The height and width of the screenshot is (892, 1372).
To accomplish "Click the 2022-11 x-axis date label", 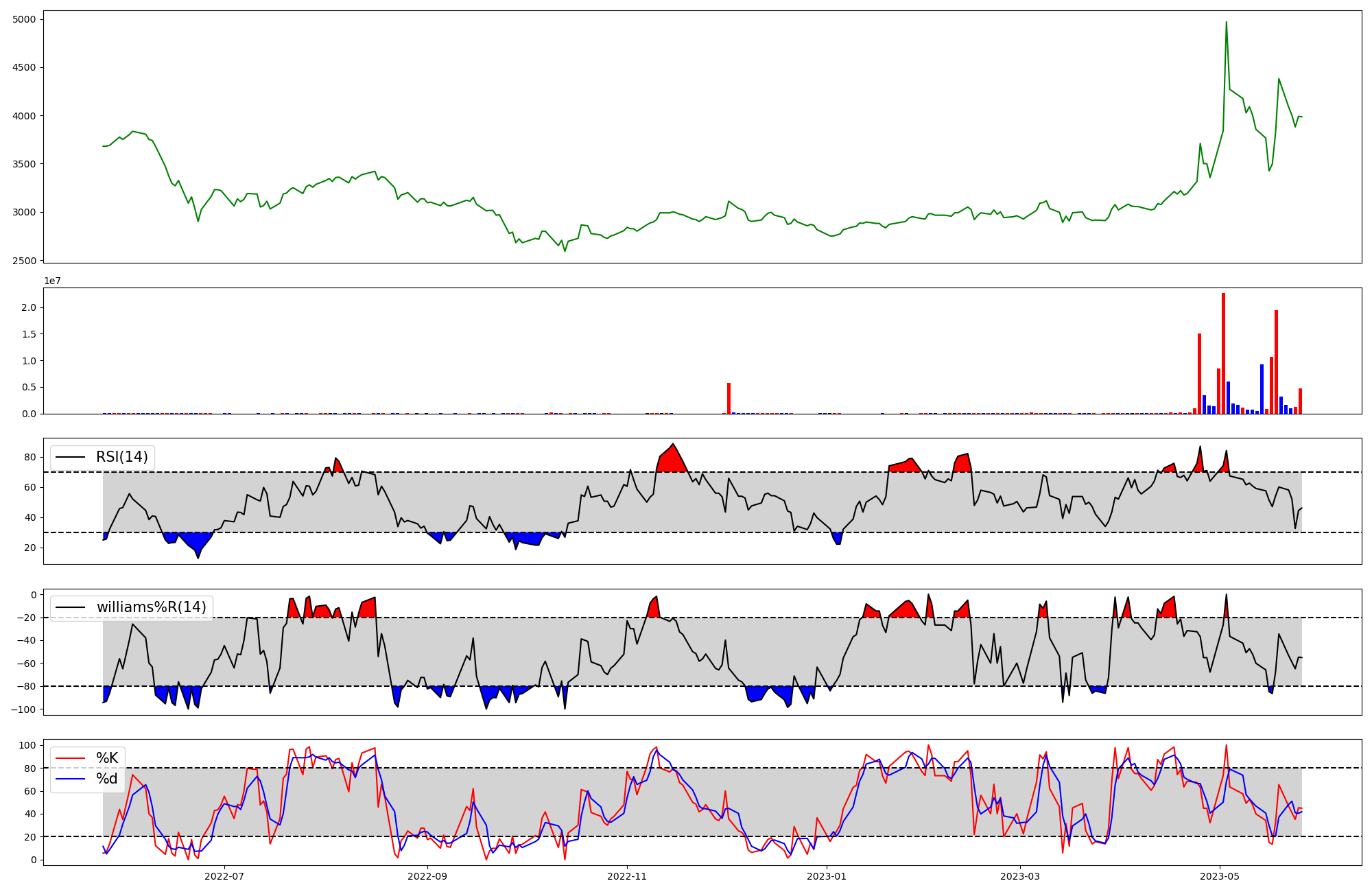I will (x=627, y=876).
